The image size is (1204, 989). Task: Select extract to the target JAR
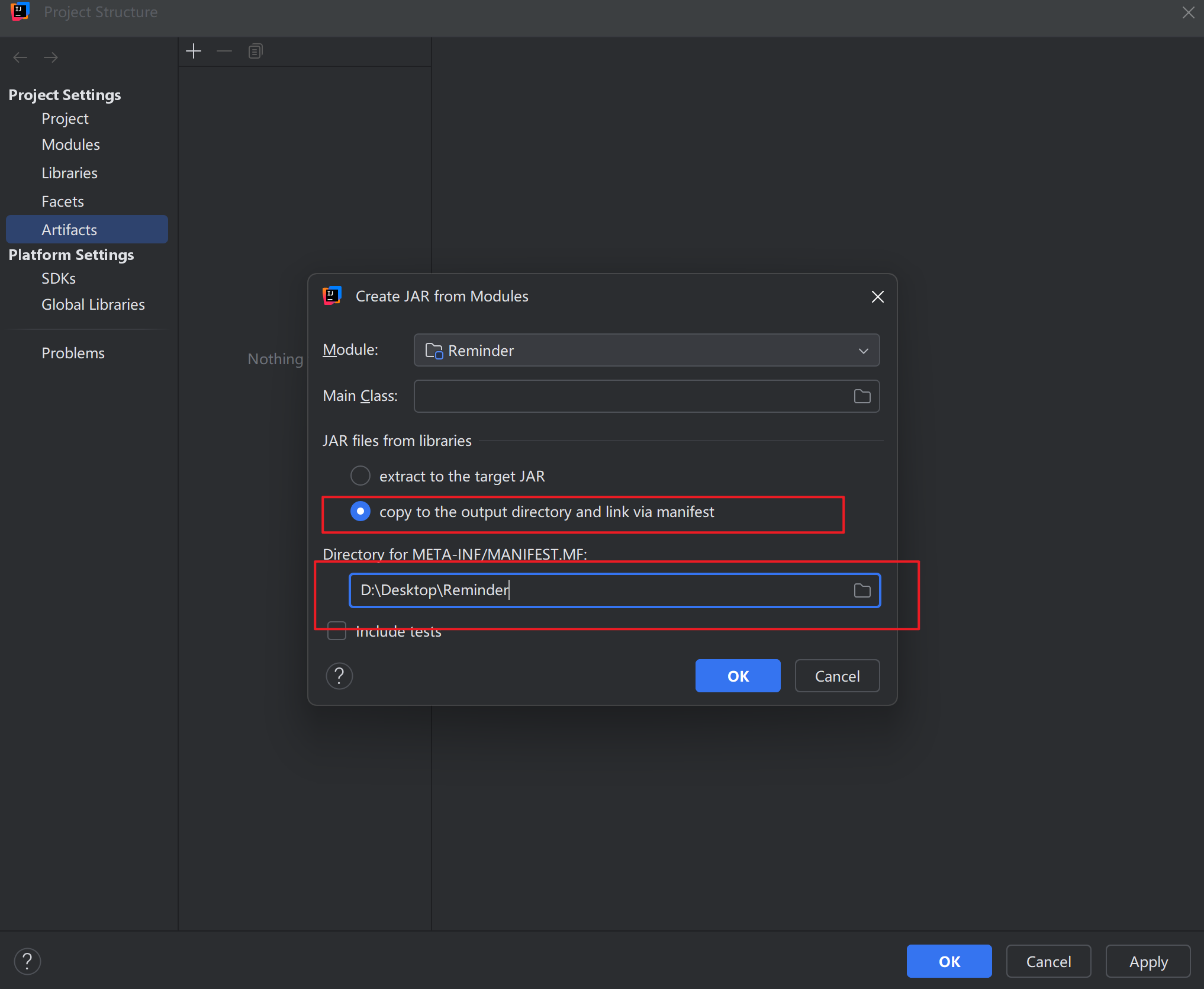click(x=360, y=476)
